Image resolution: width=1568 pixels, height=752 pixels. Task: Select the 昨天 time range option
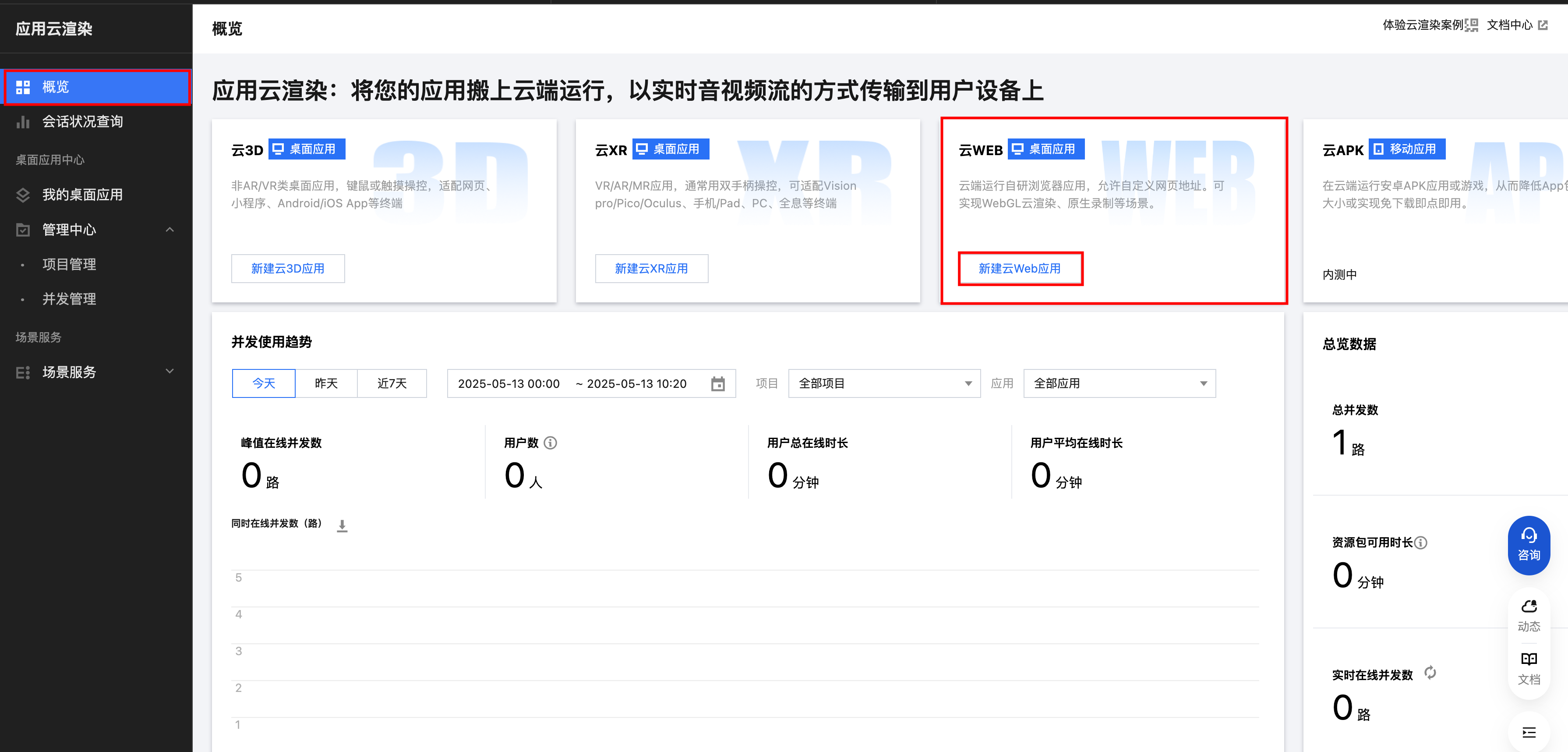pyautogui.click(x=326, y=383)
